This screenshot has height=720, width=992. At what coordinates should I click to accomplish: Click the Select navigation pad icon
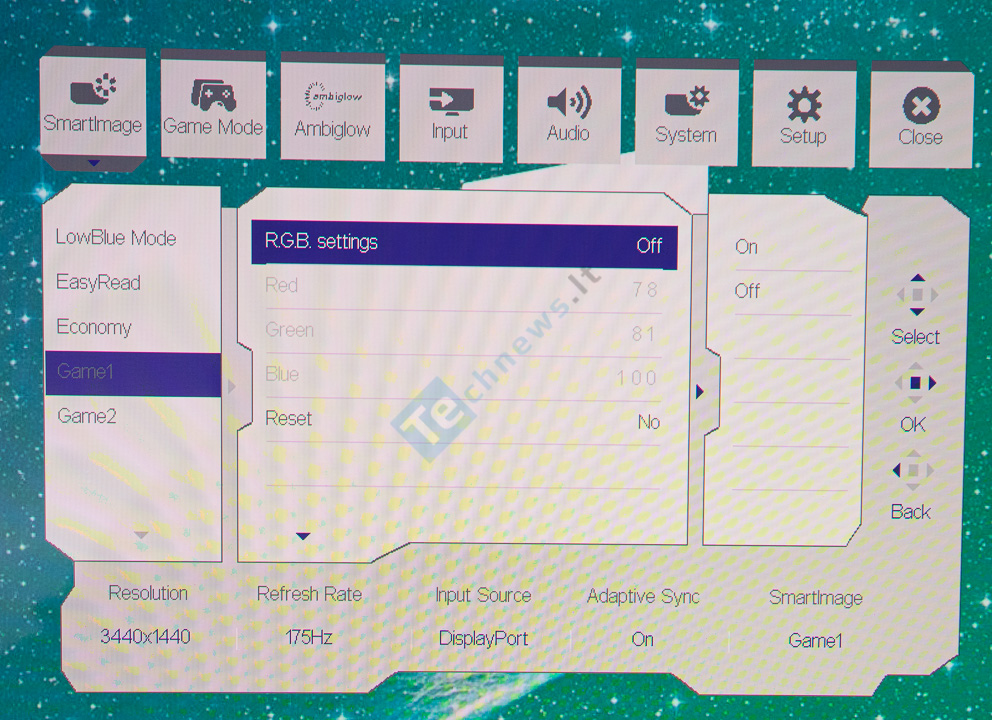[917, 295]
